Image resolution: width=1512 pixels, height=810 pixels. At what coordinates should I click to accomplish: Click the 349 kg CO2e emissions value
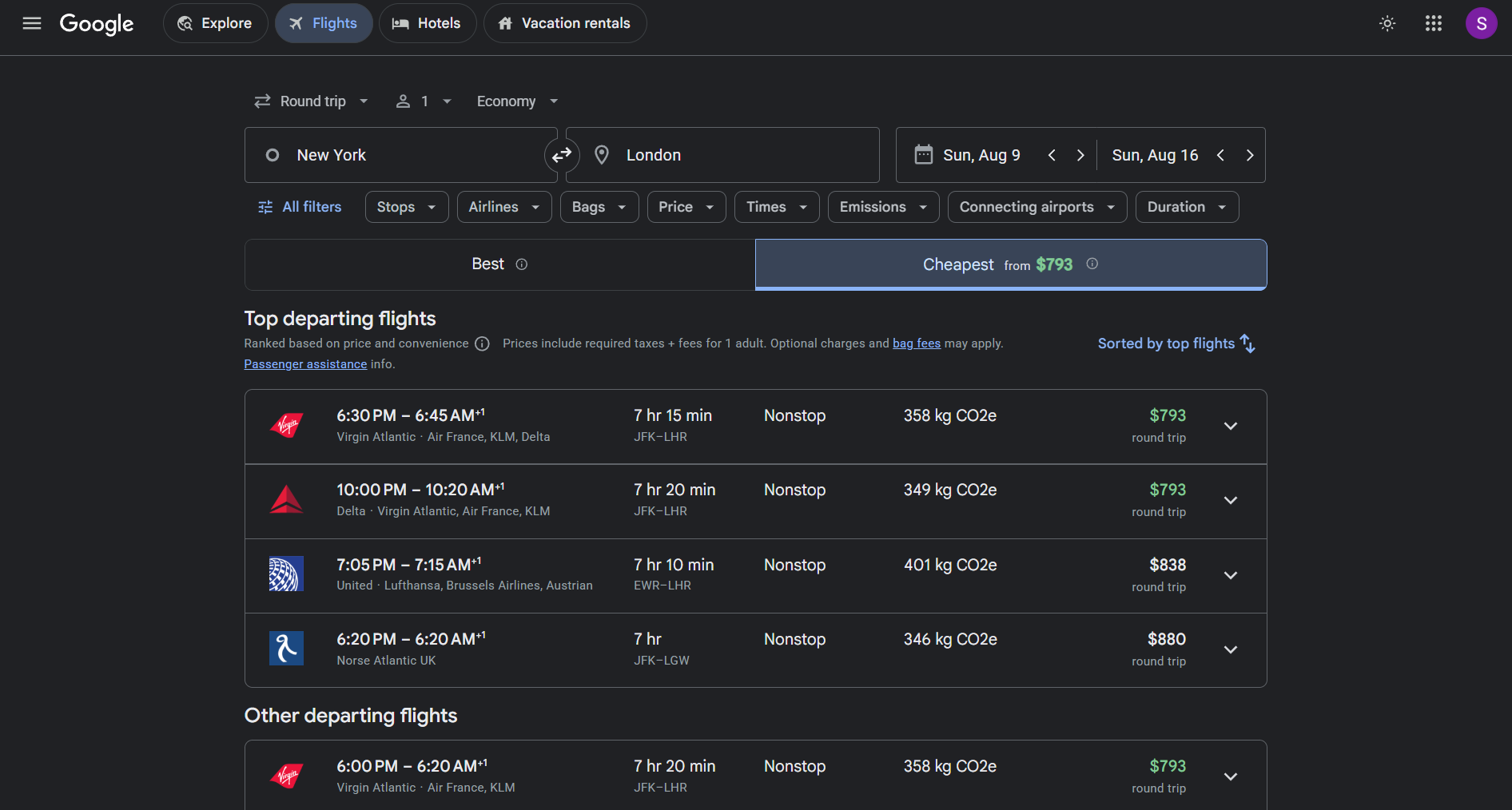[950, 490]
